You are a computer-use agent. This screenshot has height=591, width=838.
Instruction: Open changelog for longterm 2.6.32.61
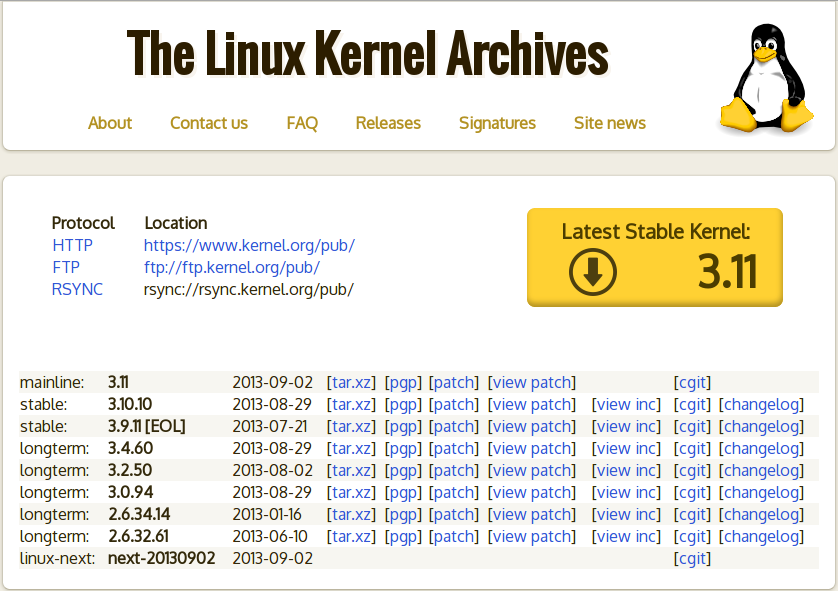(x=761, y=536)
